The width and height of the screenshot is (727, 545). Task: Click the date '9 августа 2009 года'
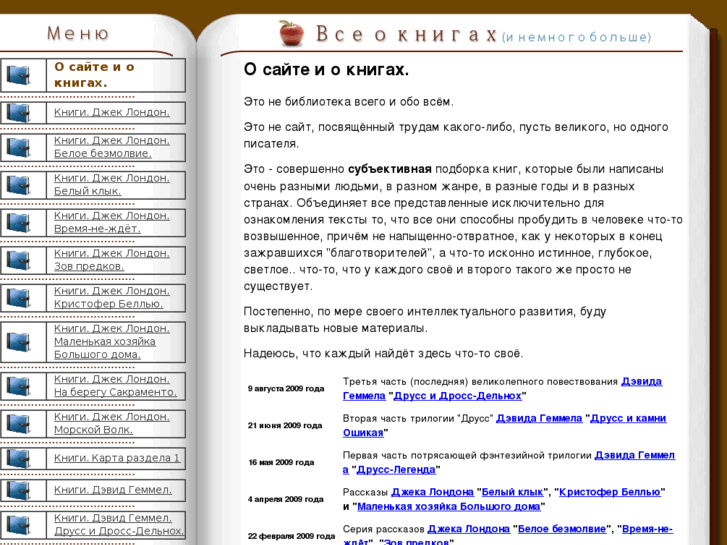coord(286,389)
